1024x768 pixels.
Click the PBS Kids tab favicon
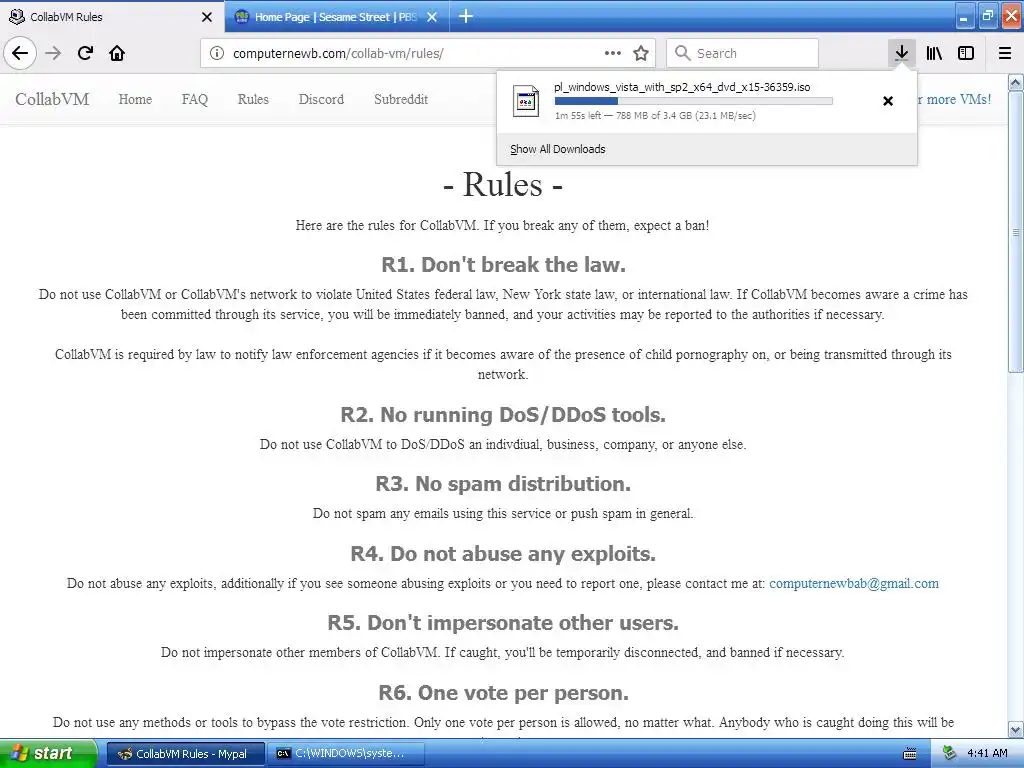pos(242,16)
